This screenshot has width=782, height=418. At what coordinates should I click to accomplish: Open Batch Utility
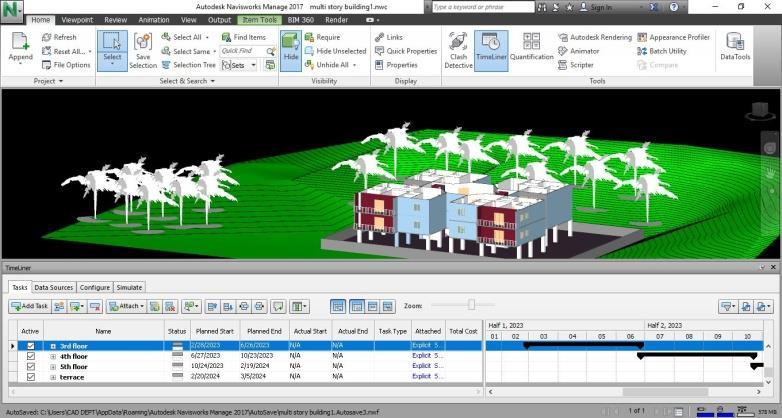[662, 51]
